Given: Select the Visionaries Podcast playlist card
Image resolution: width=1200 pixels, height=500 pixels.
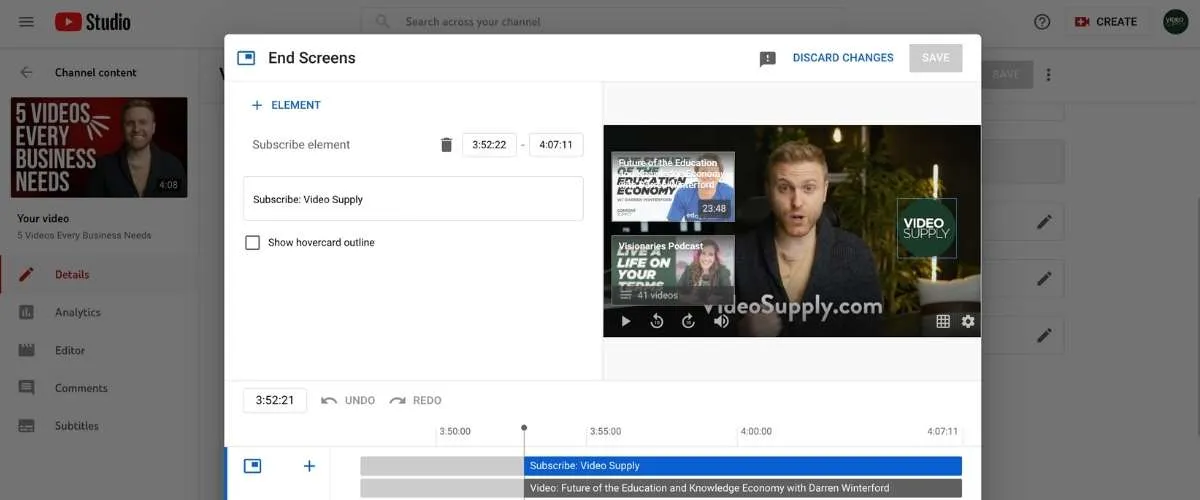Looking at the screenshot, I should coord(673,270).
